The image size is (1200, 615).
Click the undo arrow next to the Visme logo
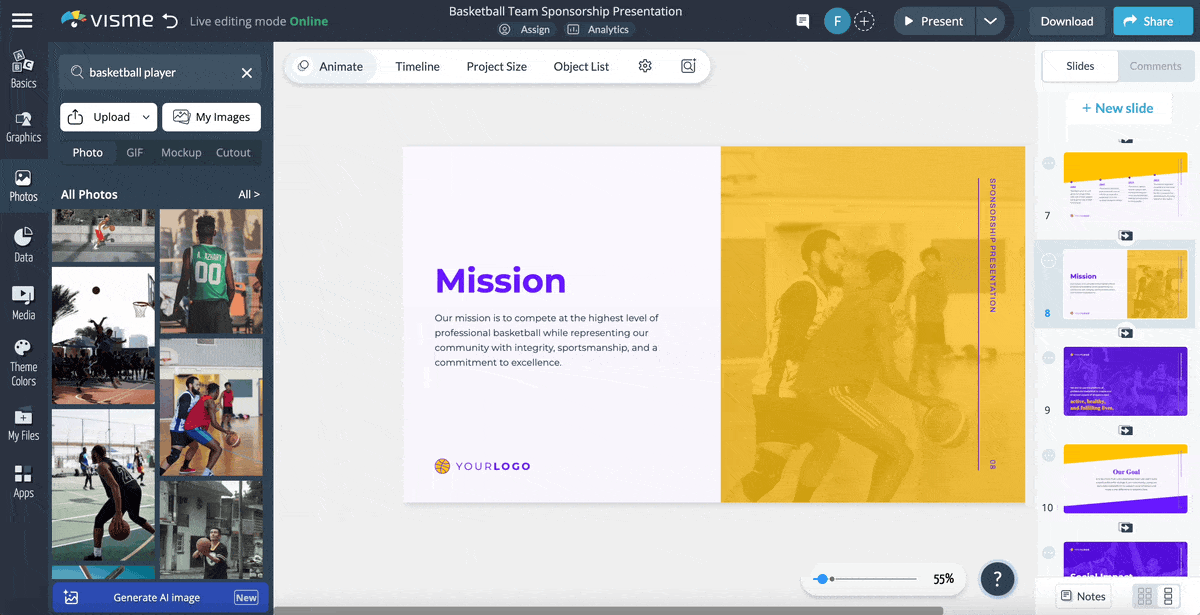tap(170, 21)
